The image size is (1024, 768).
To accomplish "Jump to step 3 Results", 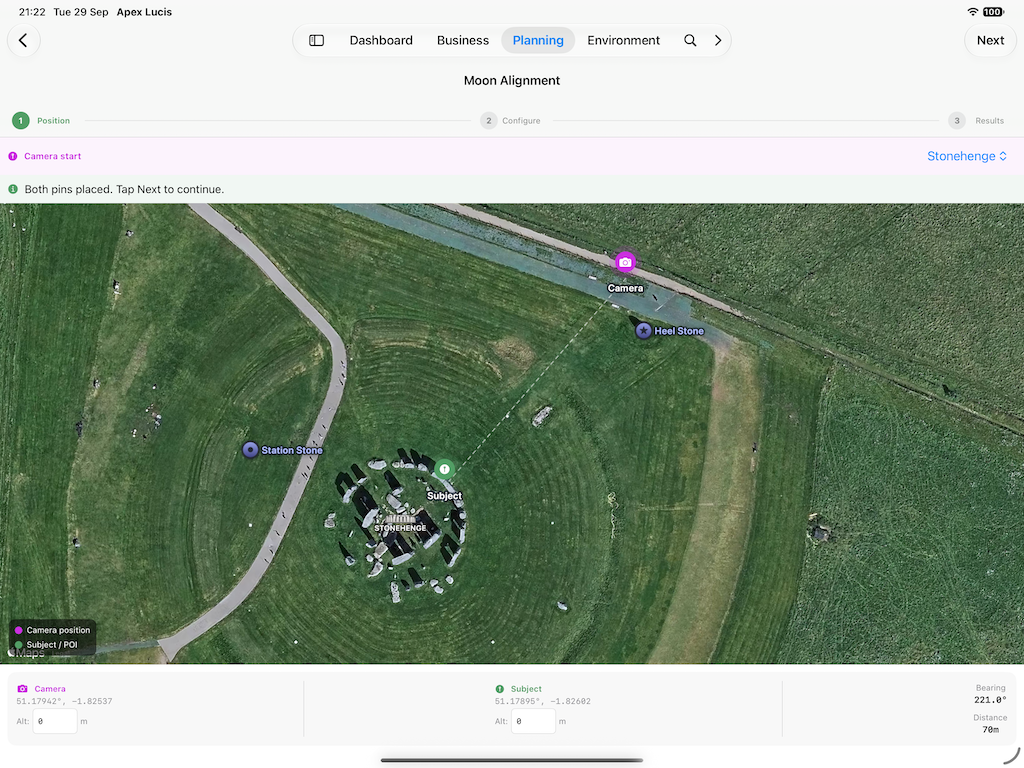I will [976, 121].
